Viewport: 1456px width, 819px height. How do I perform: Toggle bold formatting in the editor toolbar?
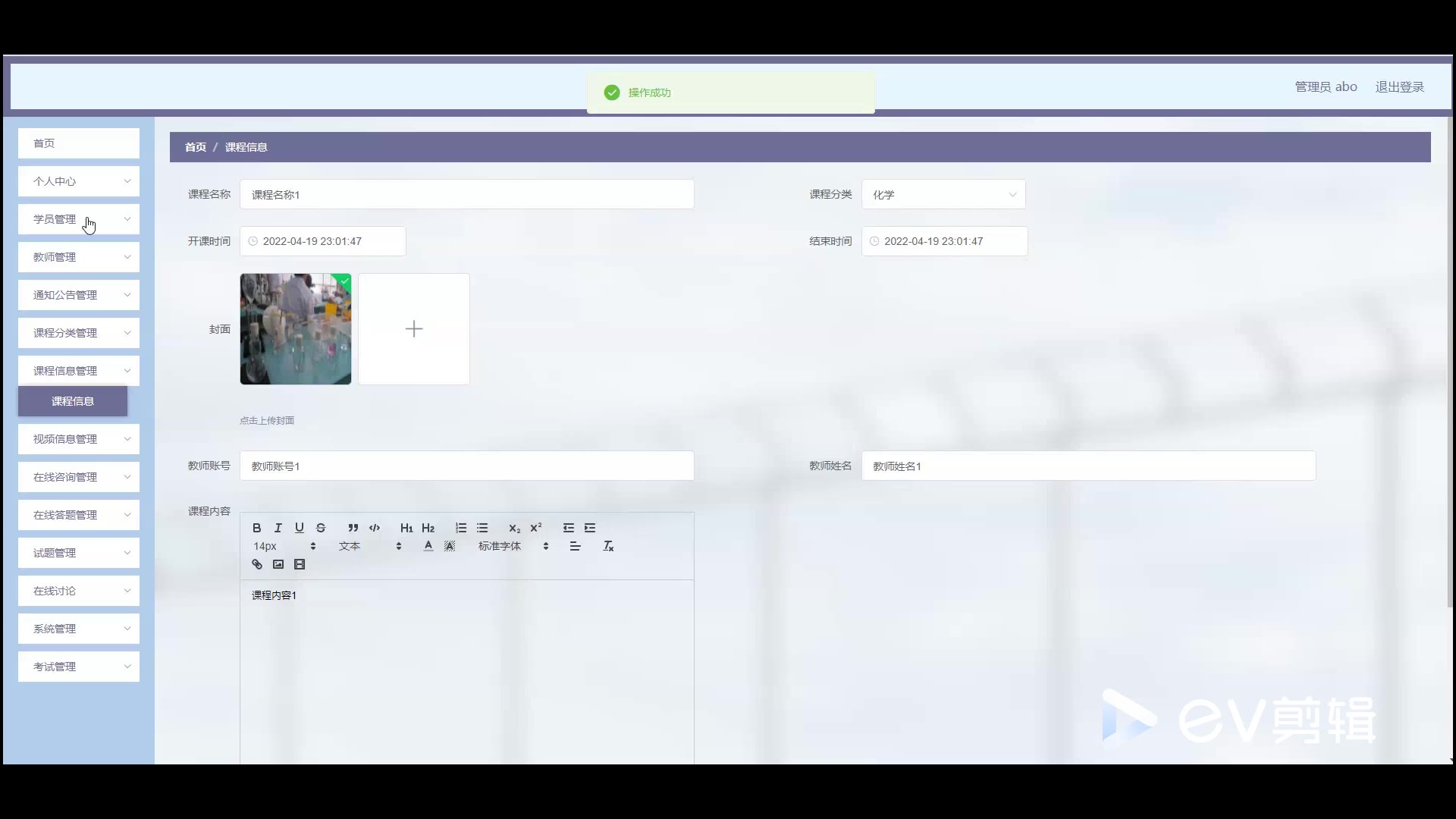(256, 528)
